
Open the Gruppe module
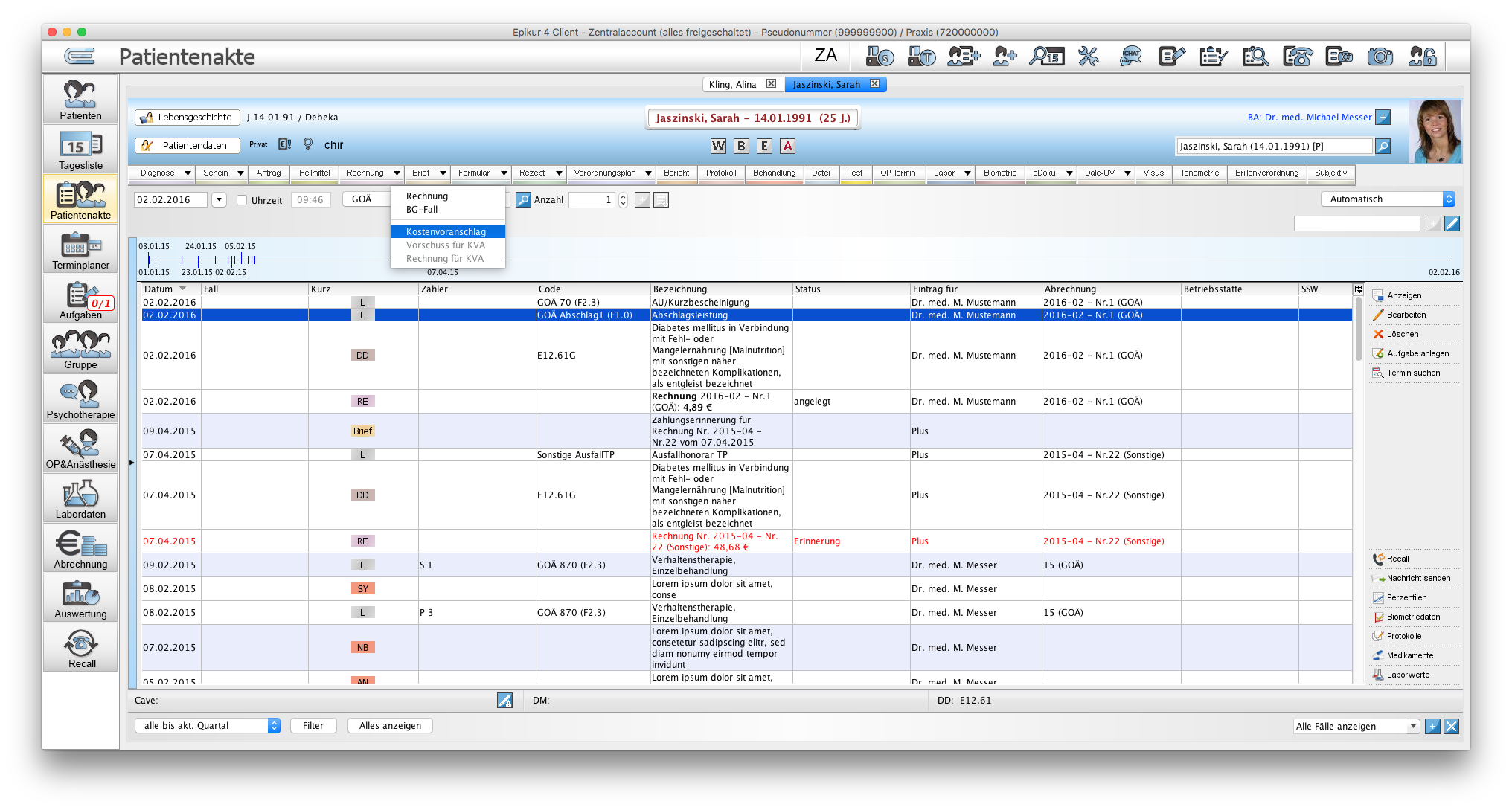(x=80, y=349)
